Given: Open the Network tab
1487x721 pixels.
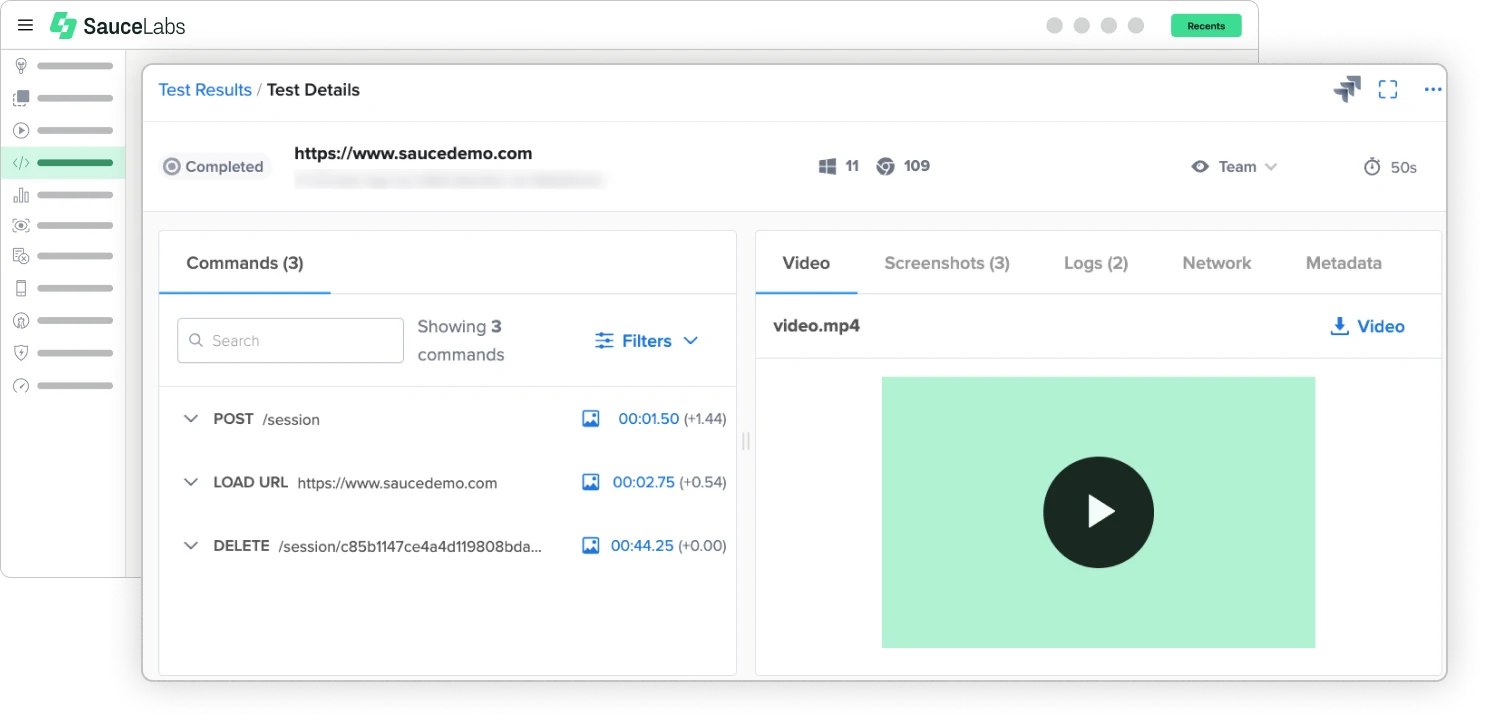Looking at the screenshot, I should tap(1216, 263).
